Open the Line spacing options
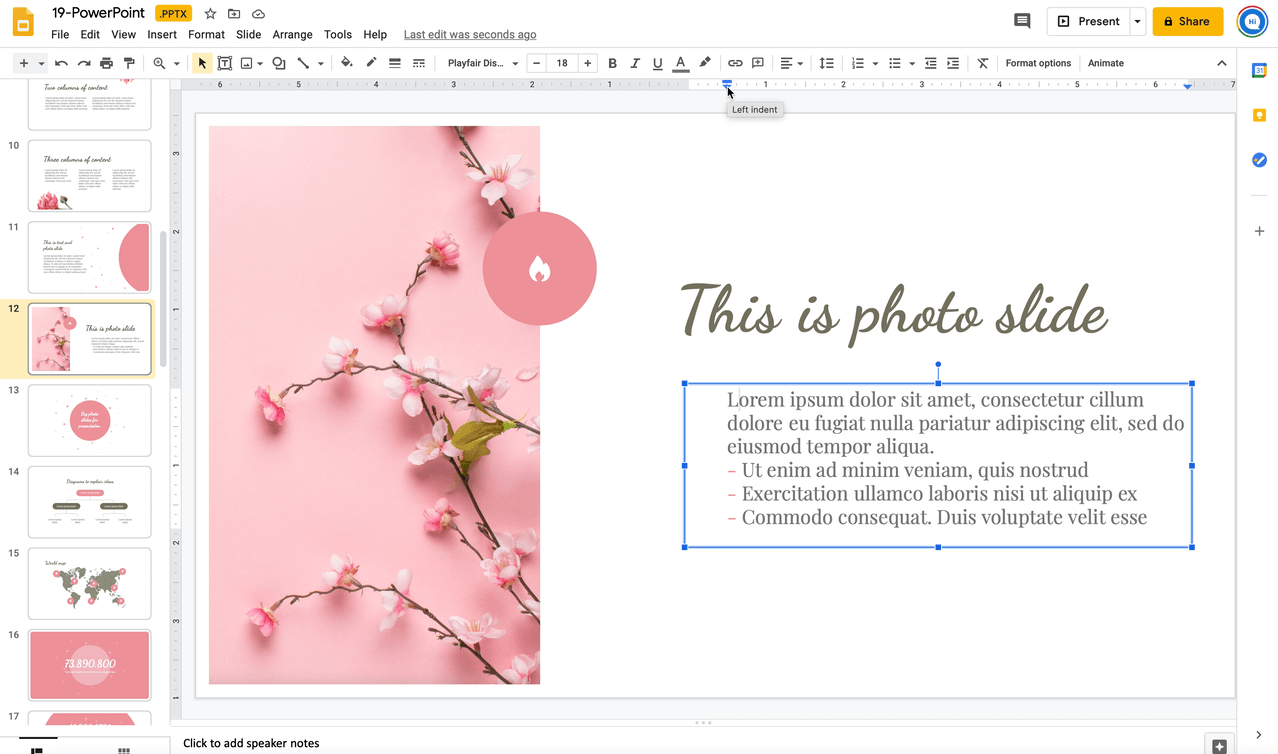This screenshot has height=754, width=1278. coord(826,63)
